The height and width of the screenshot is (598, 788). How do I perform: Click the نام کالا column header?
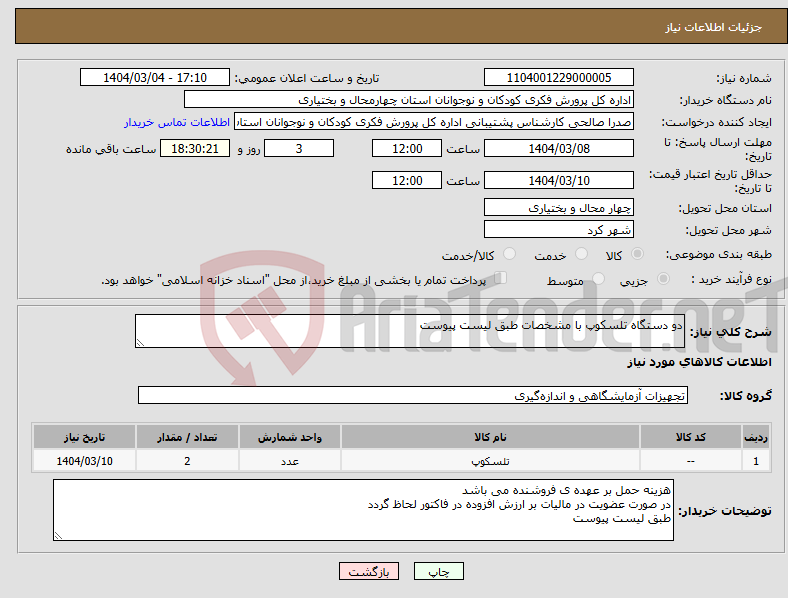[x=490, y=437]
